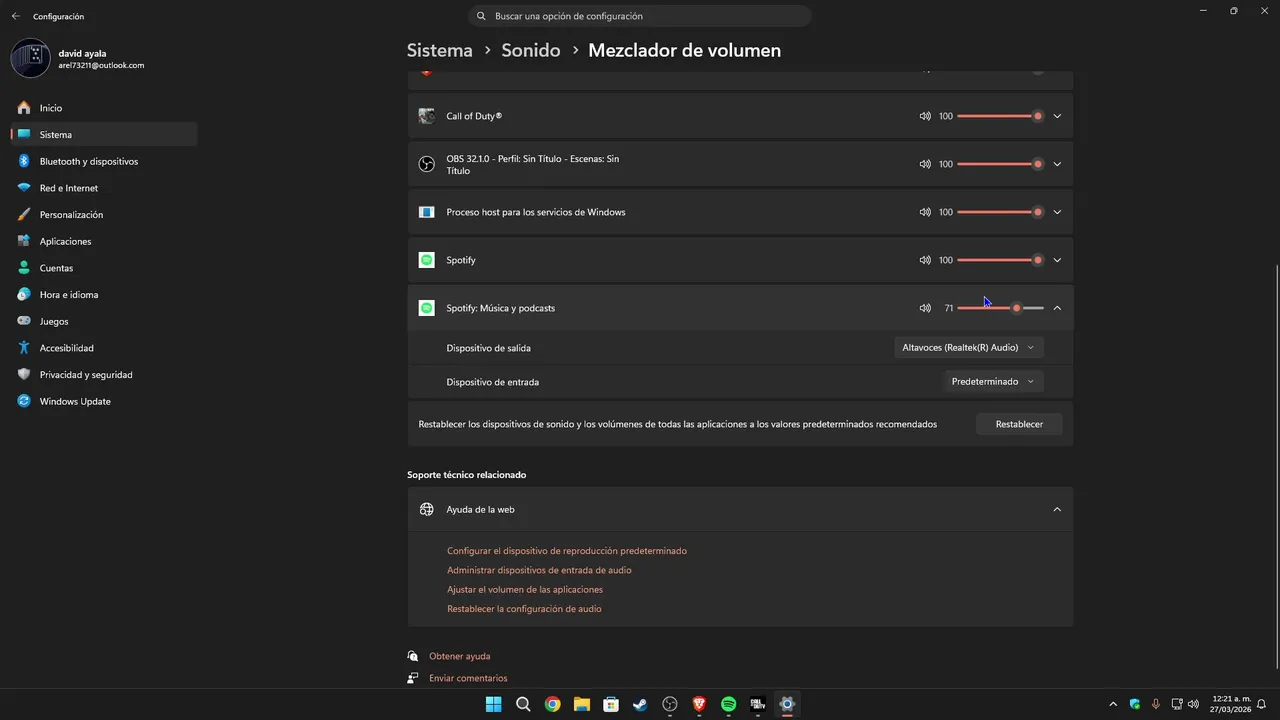Click the Bluetooth y dispositivos icon
Image resolution: width=1280 pixels, height=720 pixels.
click(24, 161)
